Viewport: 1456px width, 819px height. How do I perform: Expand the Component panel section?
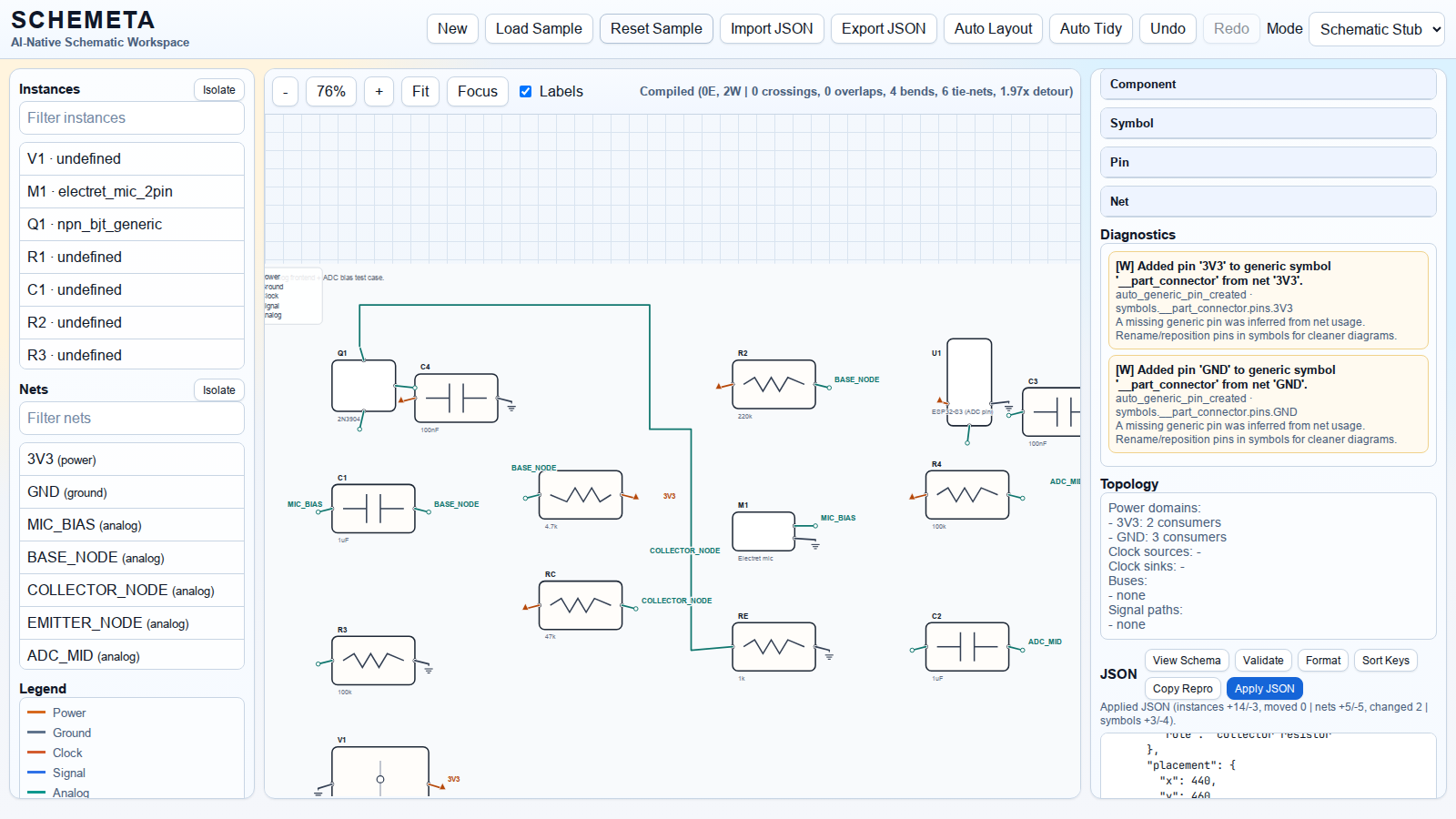tap(1268, 85)
